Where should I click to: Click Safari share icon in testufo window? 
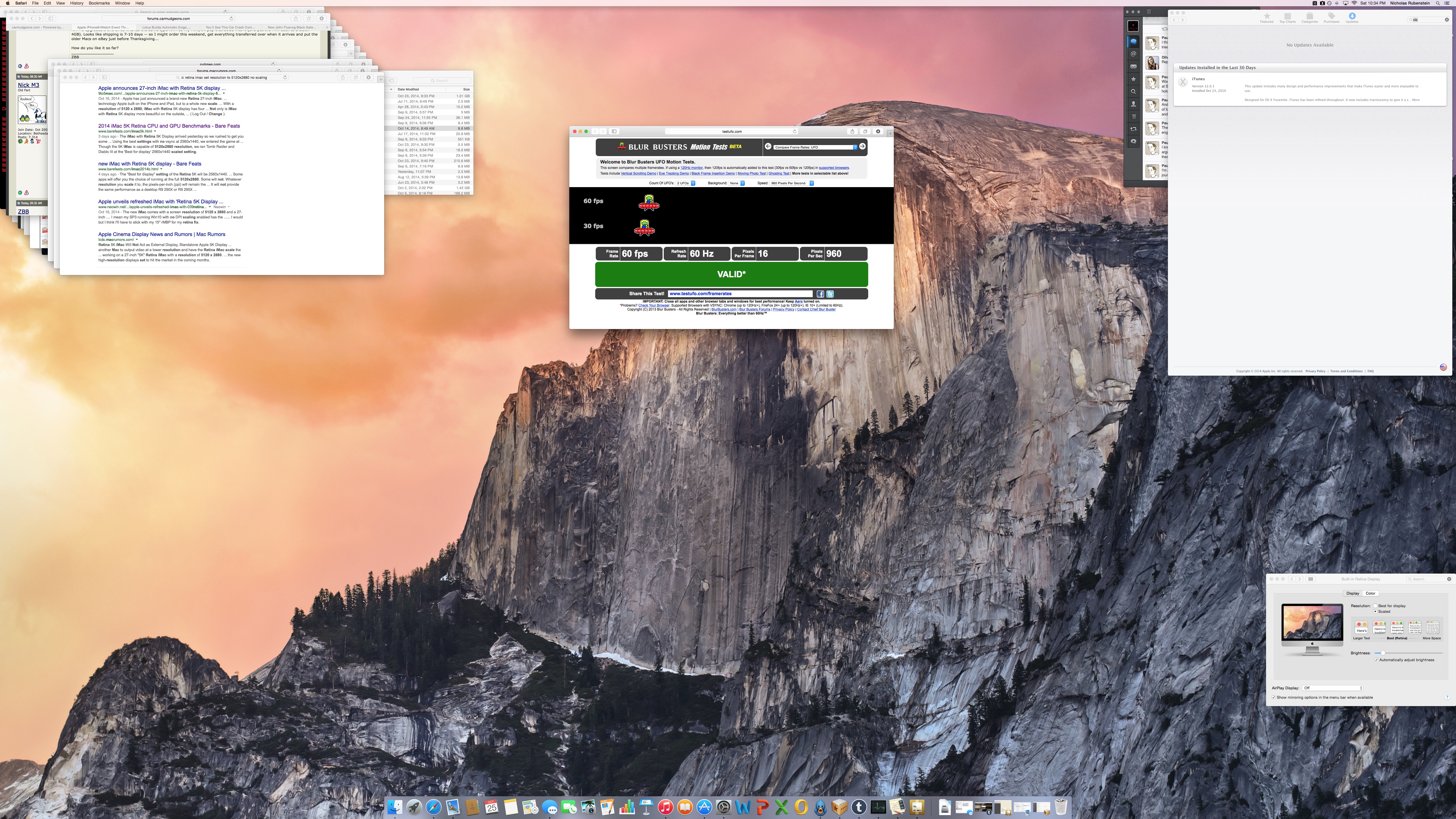pyautogui.click(x=852, y=131)
